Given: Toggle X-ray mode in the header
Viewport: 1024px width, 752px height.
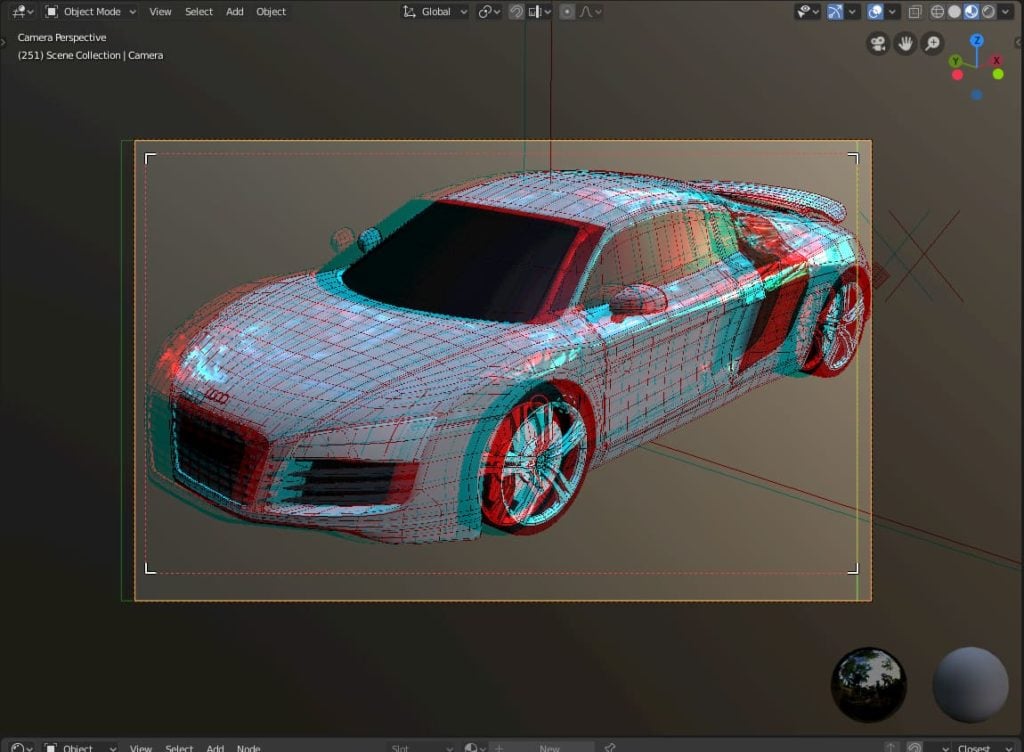Looking at the screenshot, I should tap(914, 12).
